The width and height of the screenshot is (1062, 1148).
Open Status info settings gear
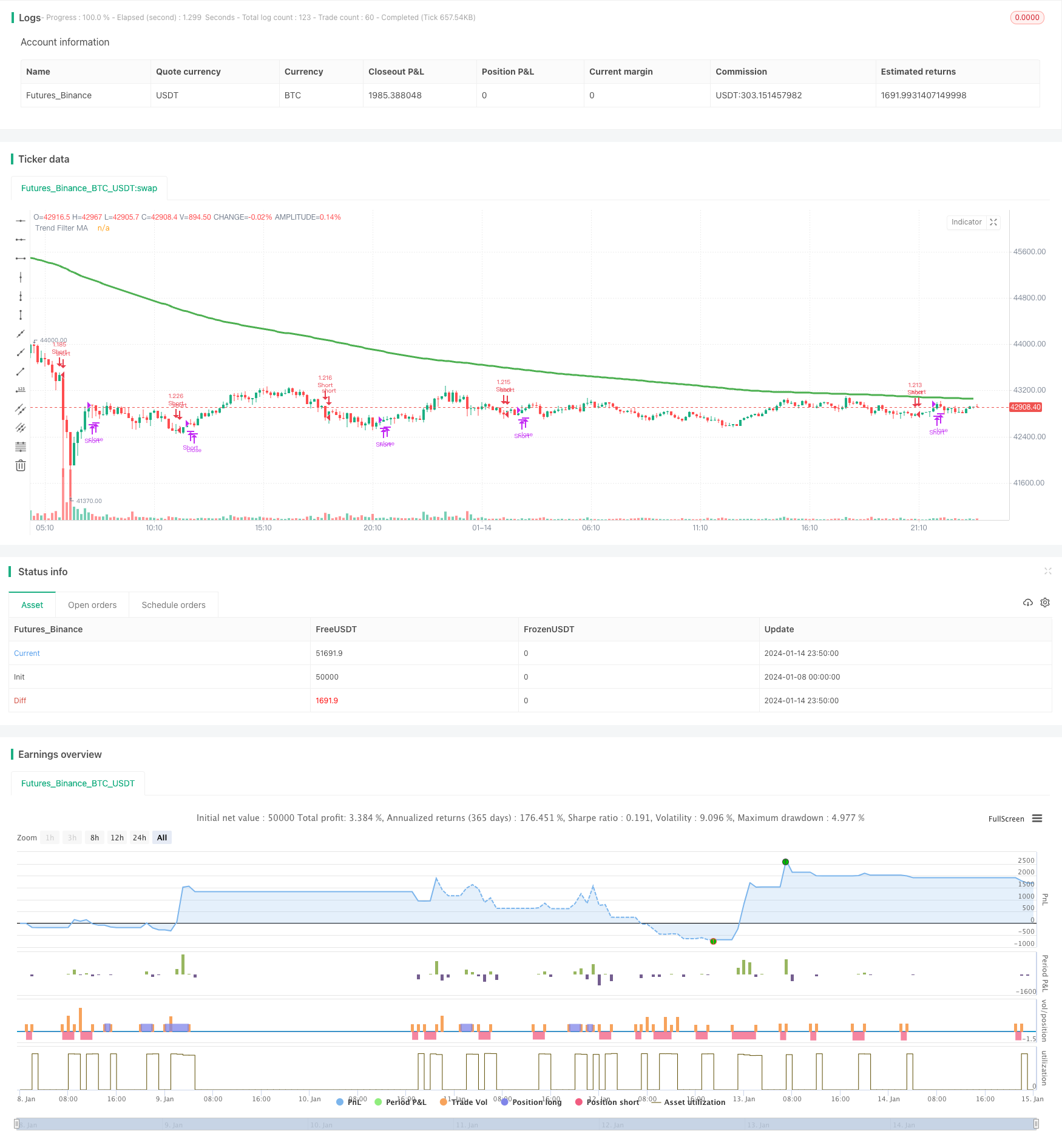[x=1045, y=603]
